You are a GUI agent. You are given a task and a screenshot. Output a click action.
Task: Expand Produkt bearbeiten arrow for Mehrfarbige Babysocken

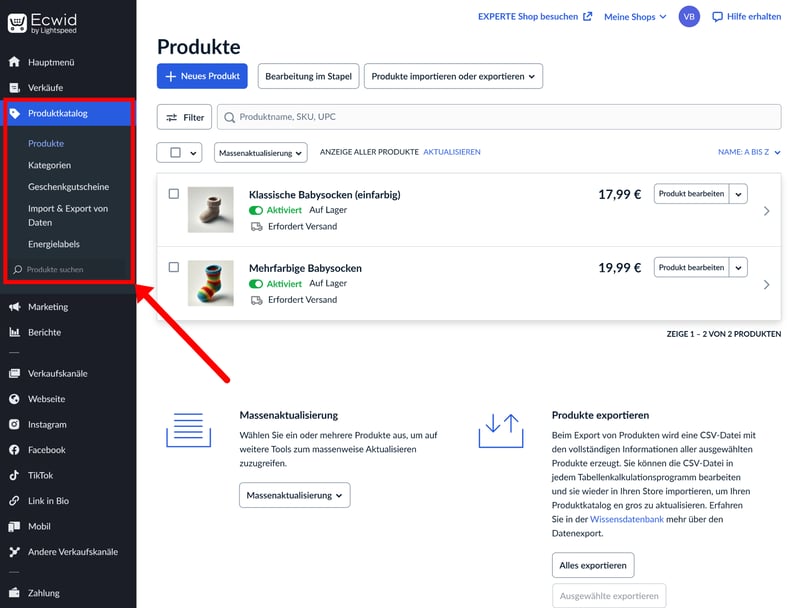738,267
